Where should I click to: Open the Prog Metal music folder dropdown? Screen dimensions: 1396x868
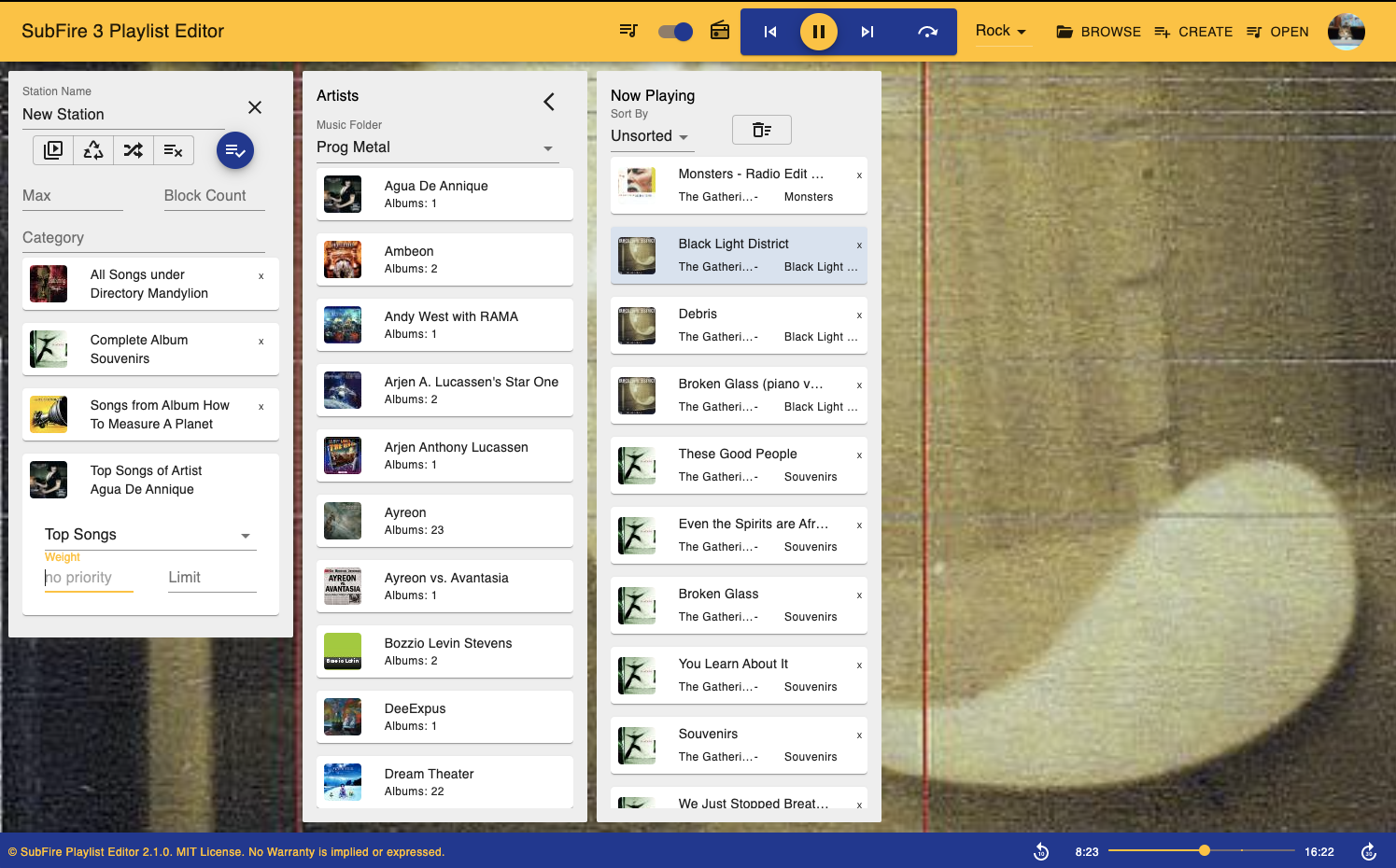(436, 147)
